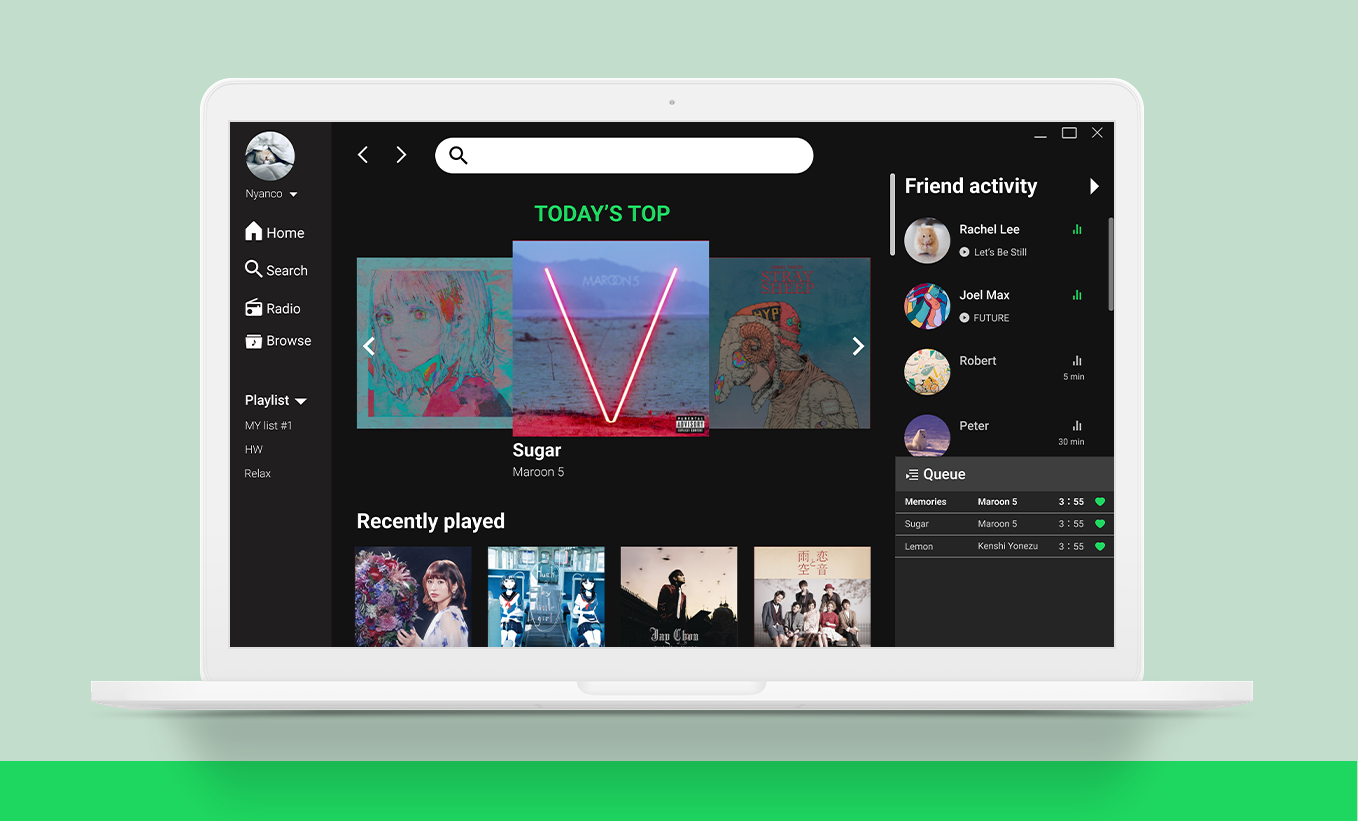Play recently played album with flower bouquet
This screenshot has width=1358, height=821.
pos(413,596)
